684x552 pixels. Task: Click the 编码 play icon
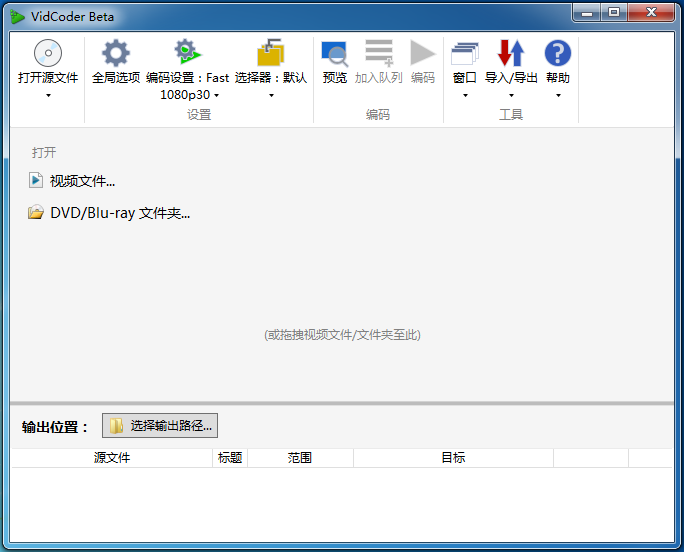click(x=423, y=53)
